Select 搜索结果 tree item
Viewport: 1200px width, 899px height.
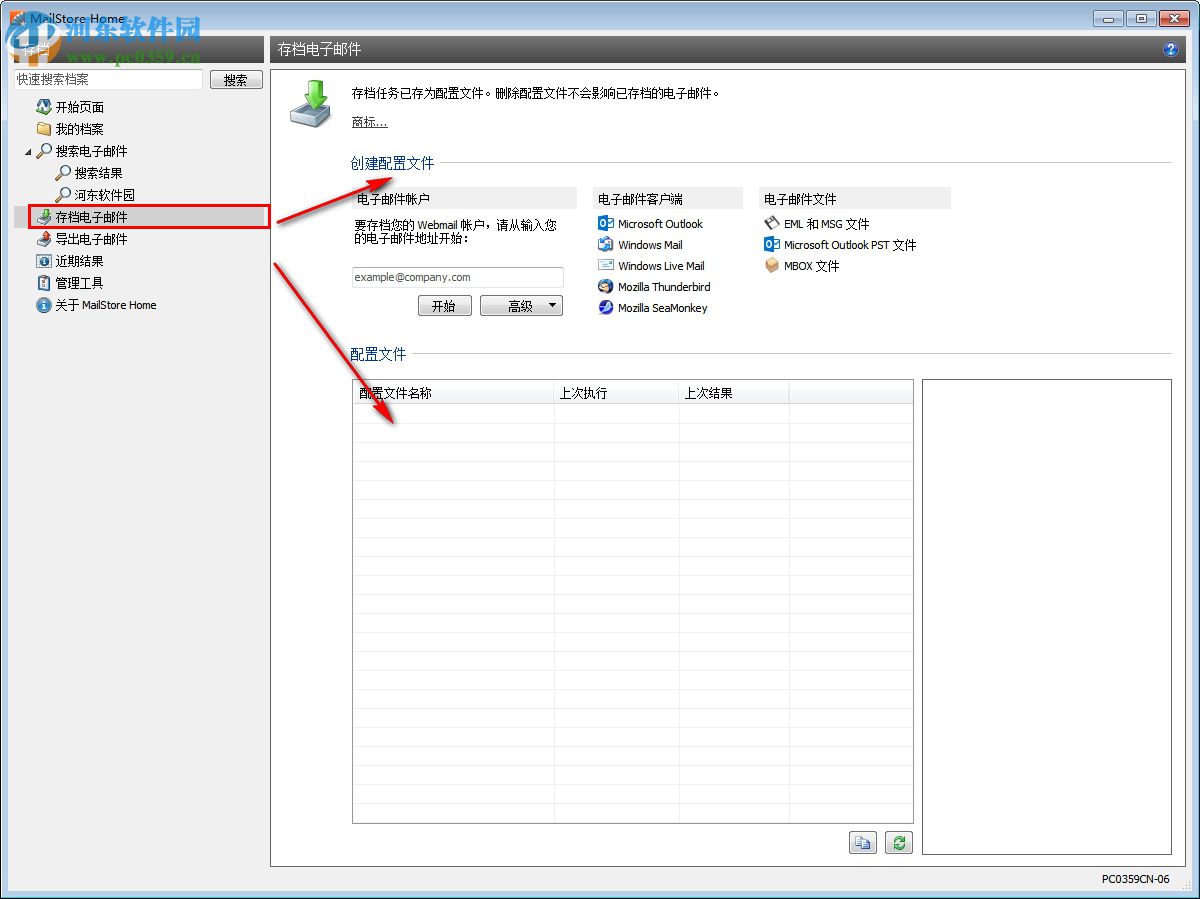click(x=99, y=173)
